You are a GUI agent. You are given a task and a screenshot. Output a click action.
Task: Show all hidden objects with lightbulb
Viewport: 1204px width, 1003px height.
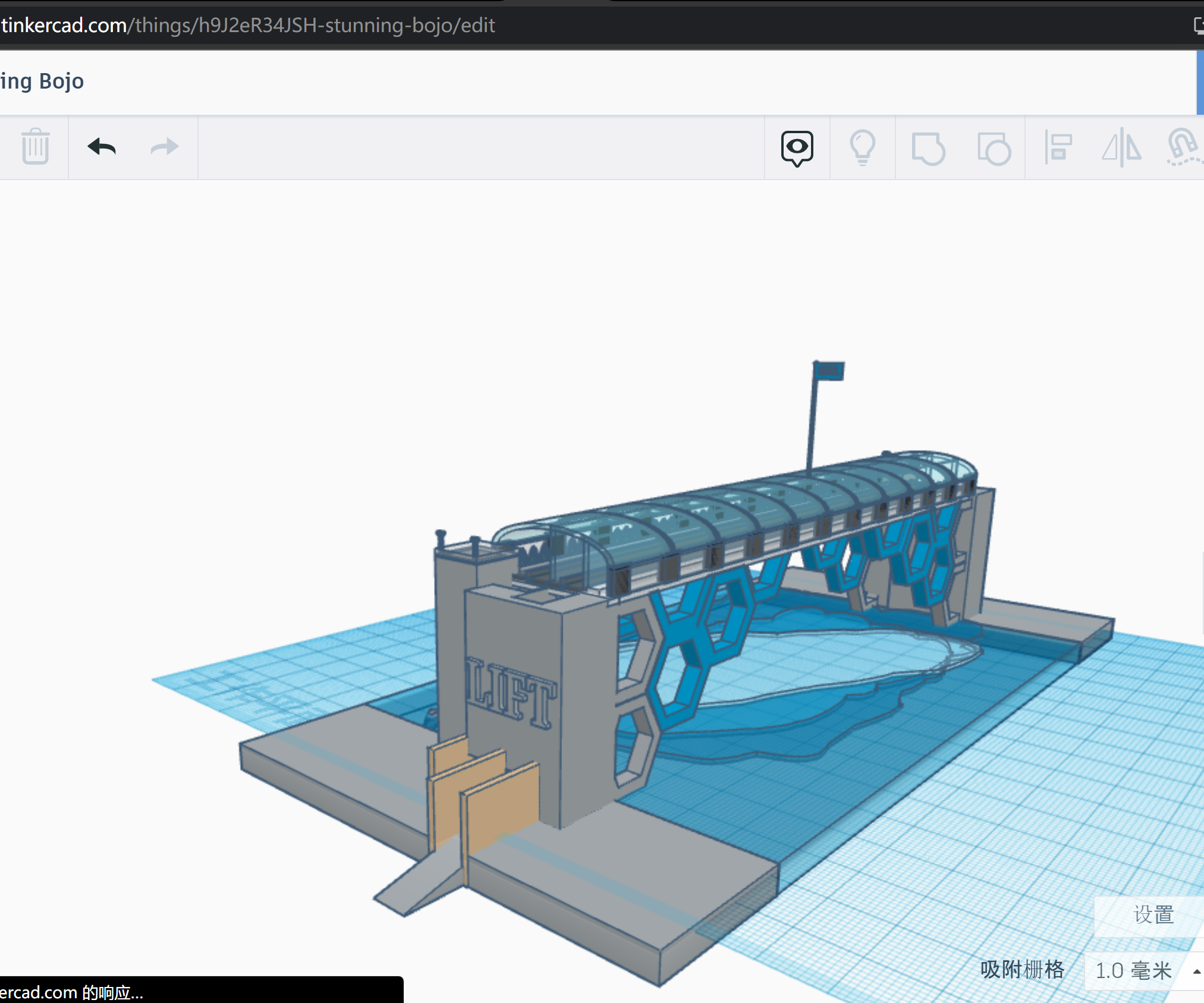pyautogui.click(x=863, y=147)
